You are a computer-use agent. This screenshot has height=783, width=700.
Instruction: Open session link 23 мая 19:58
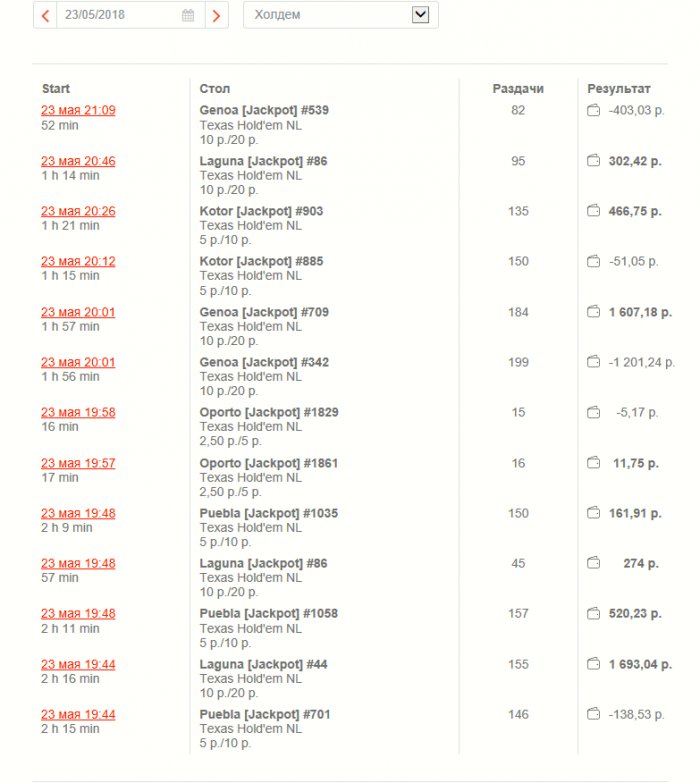coord(78,412)
